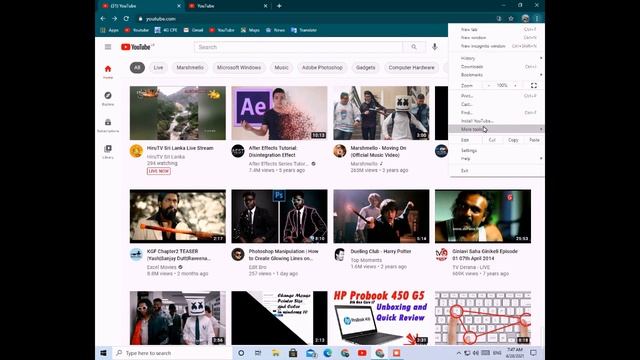The height and width of the screenshot is (360, 640).
Task: Select the All filter chip
Action: [137, 67]
